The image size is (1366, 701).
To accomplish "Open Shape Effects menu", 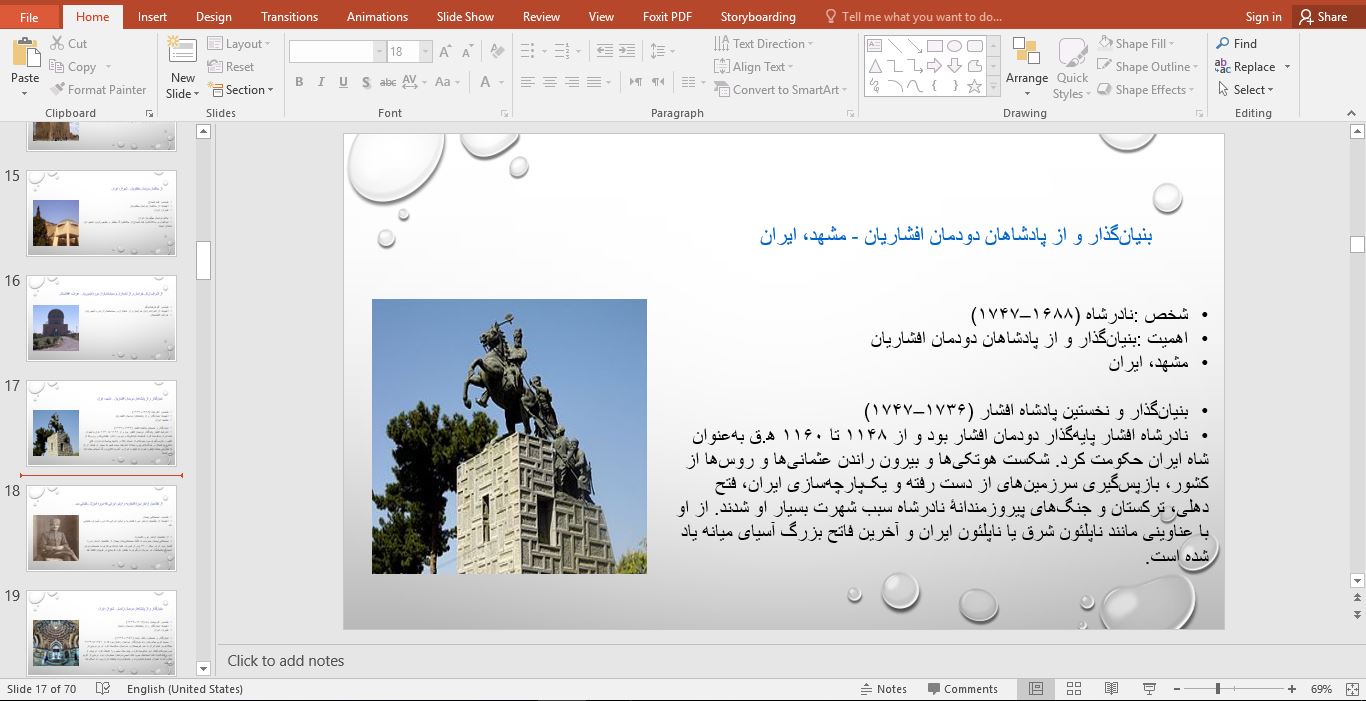I will click(1146, 90).
